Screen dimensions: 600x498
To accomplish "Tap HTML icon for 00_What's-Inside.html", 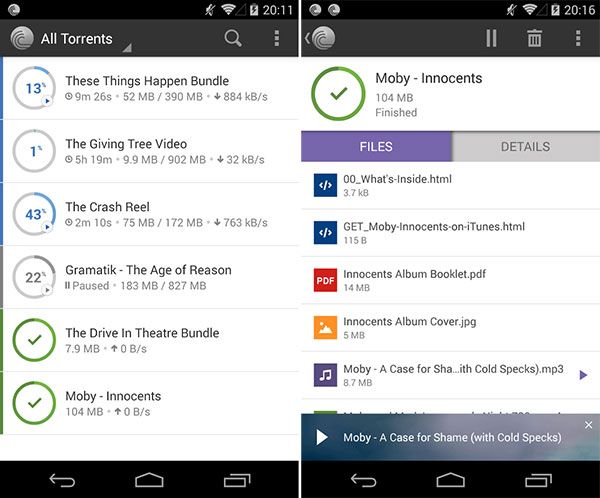I will click(x=325, y=185).
